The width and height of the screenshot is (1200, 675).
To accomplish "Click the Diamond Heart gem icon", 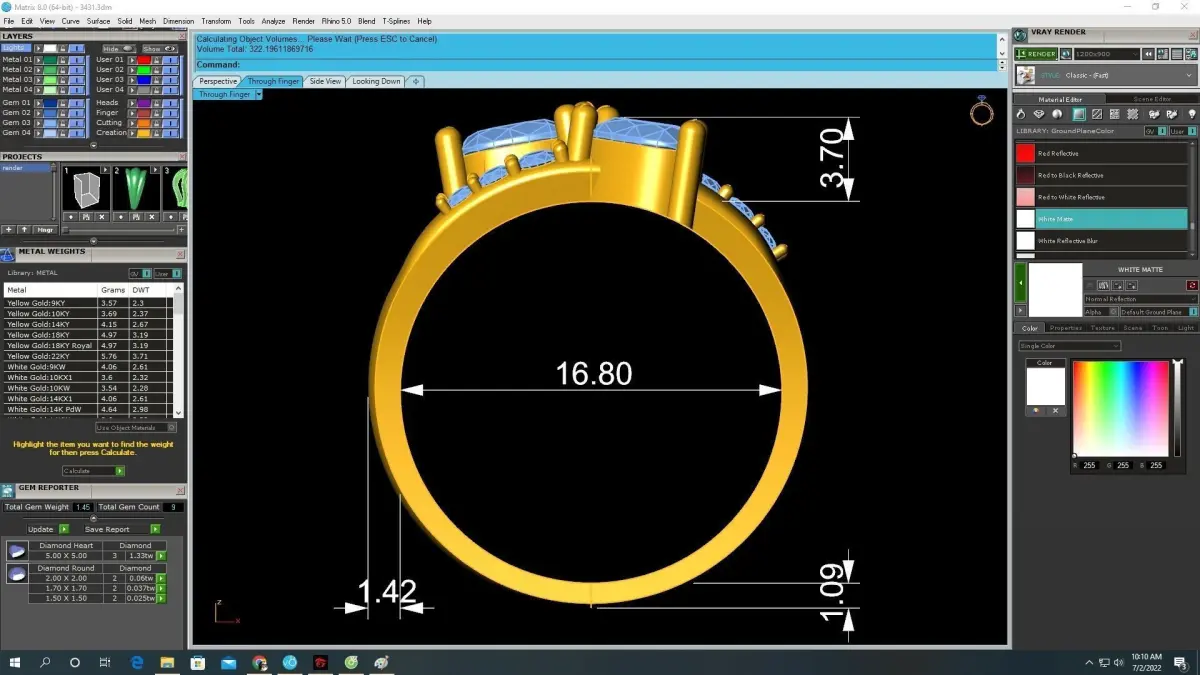I will pyautogui.click(x=17, y=551).
